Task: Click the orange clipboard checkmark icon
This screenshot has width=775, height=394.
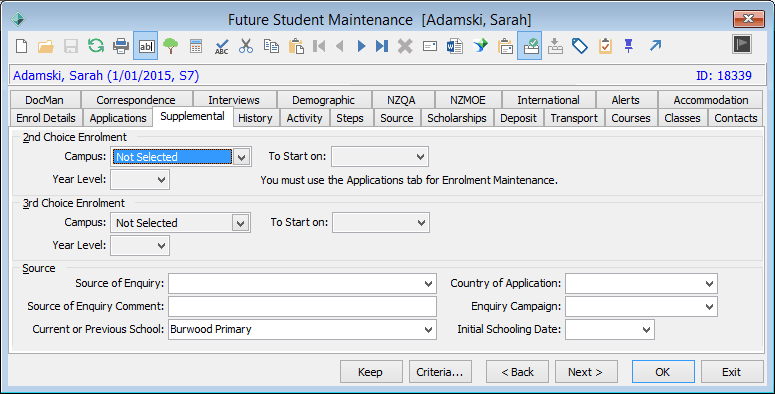Action: (605, 46)
